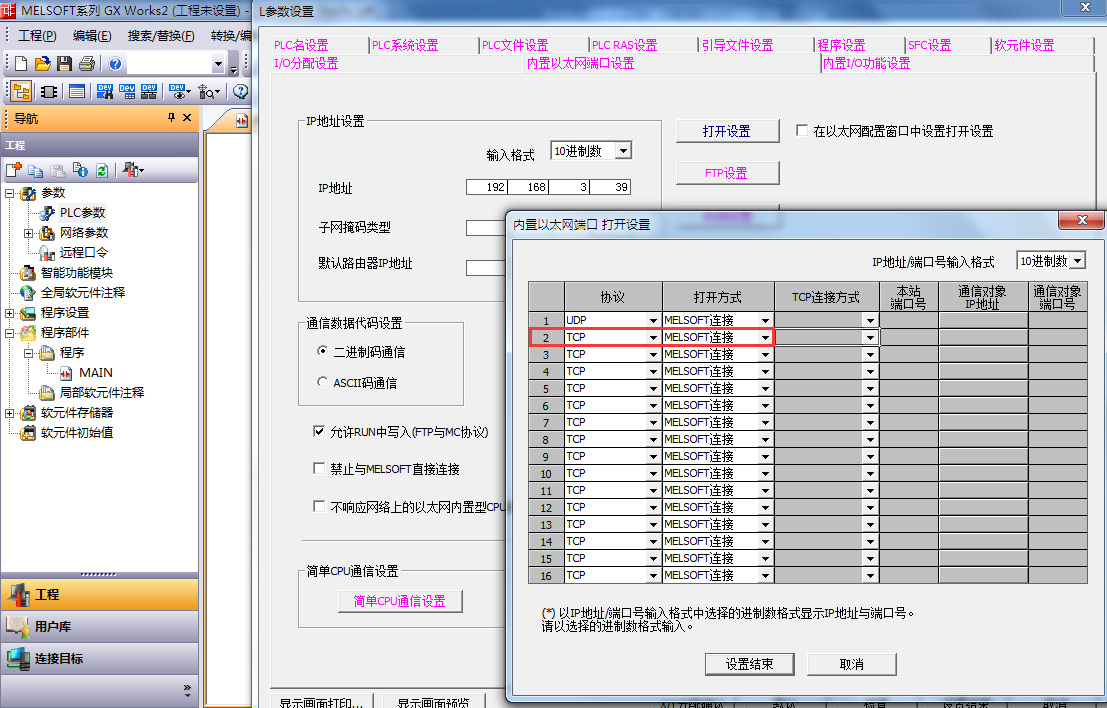The height and width of the screenshot is (708, 1107).
Task: Click the green refresh icon in navigation toolbar
Action: point(102,170)
